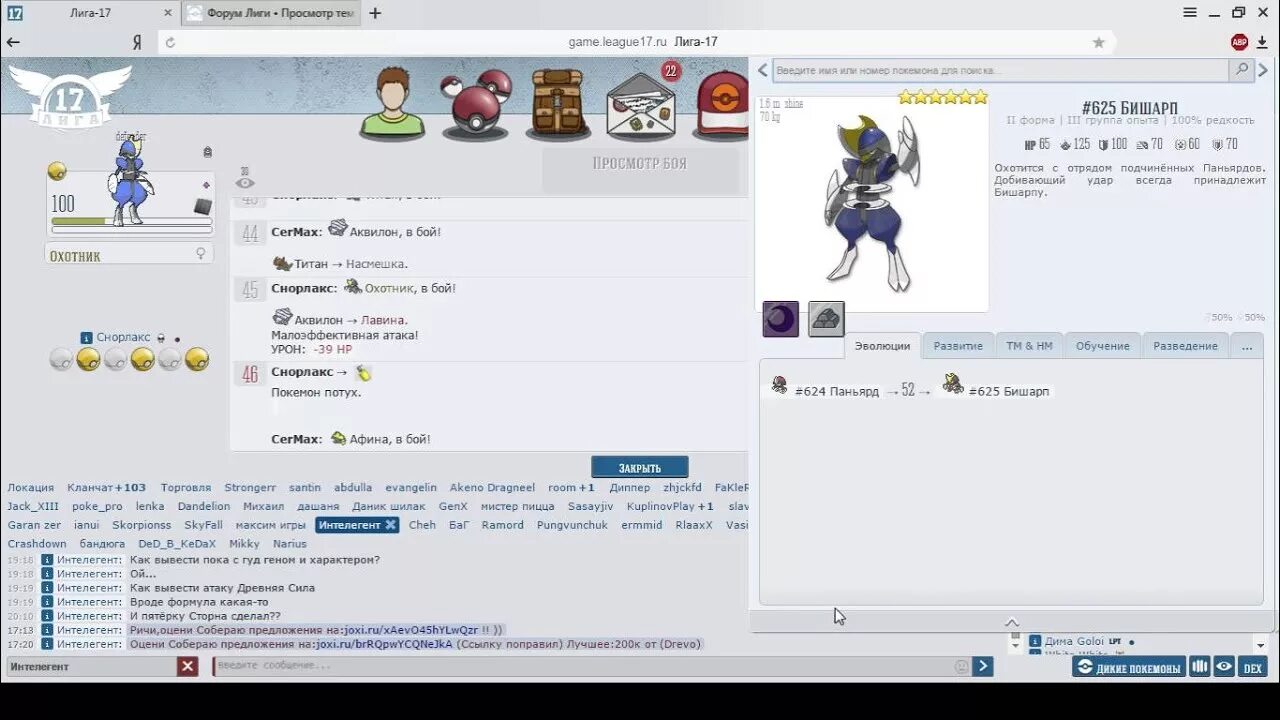Click the Liga 17 winged logo
This screenshot has width=1280, height=720.
coord(69,97)
